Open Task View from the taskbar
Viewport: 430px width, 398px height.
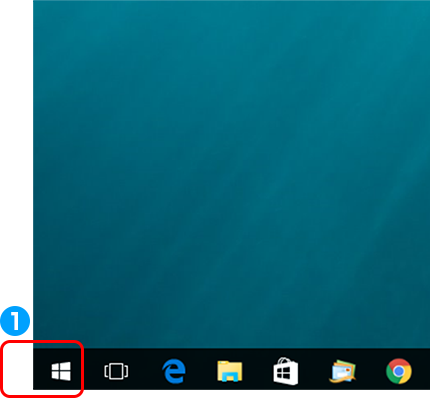pos(116,371)
